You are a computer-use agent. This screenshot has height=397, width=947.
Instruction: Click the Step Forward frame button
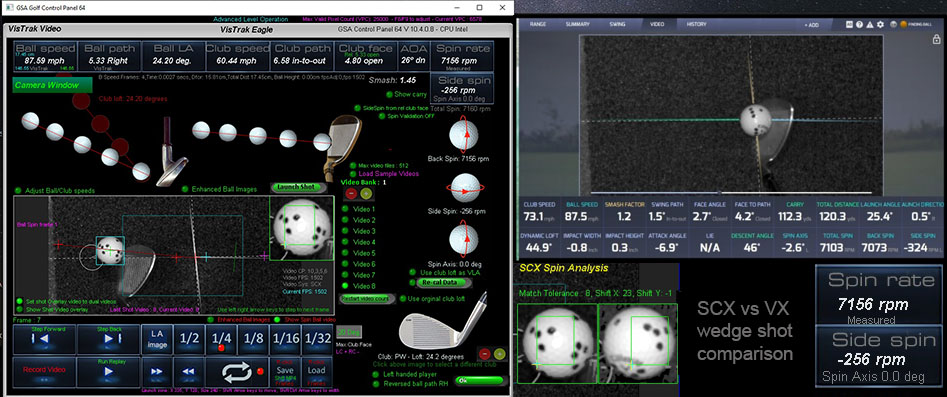pyautogui.click(x=44, y=340)
